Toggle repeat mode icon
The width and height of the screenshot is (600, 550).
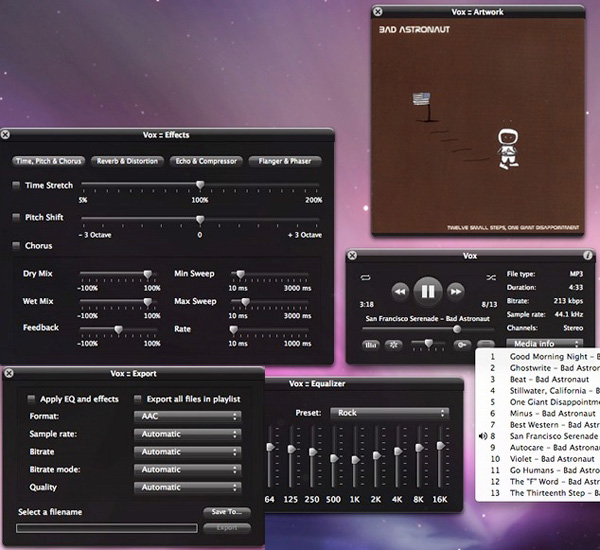366,277
